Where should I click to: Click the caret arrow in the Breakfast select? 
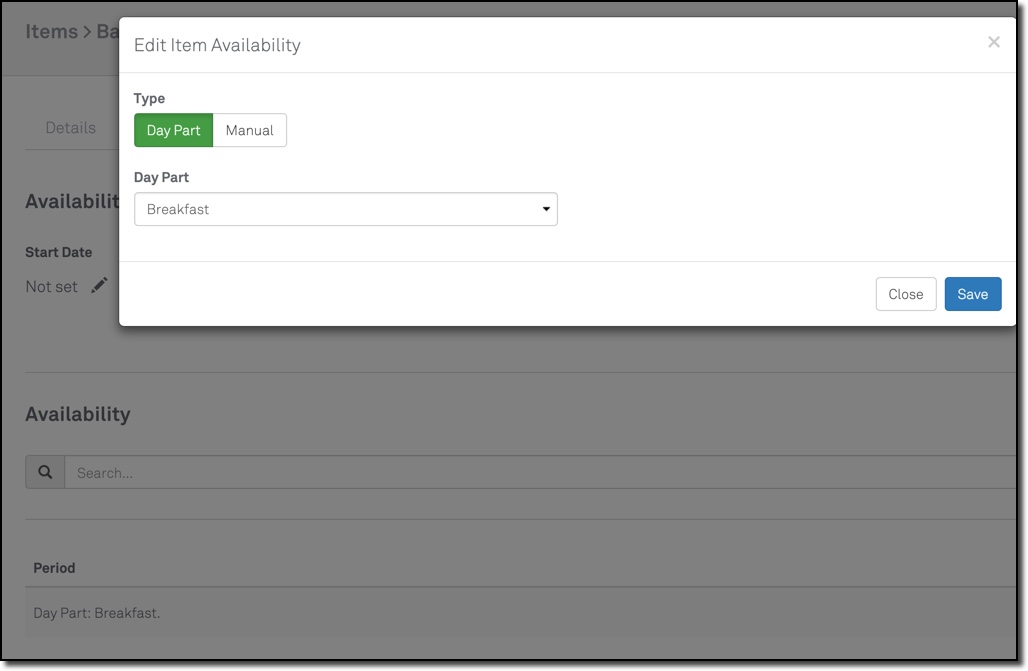pyautogui.click(x=546, y=209)
